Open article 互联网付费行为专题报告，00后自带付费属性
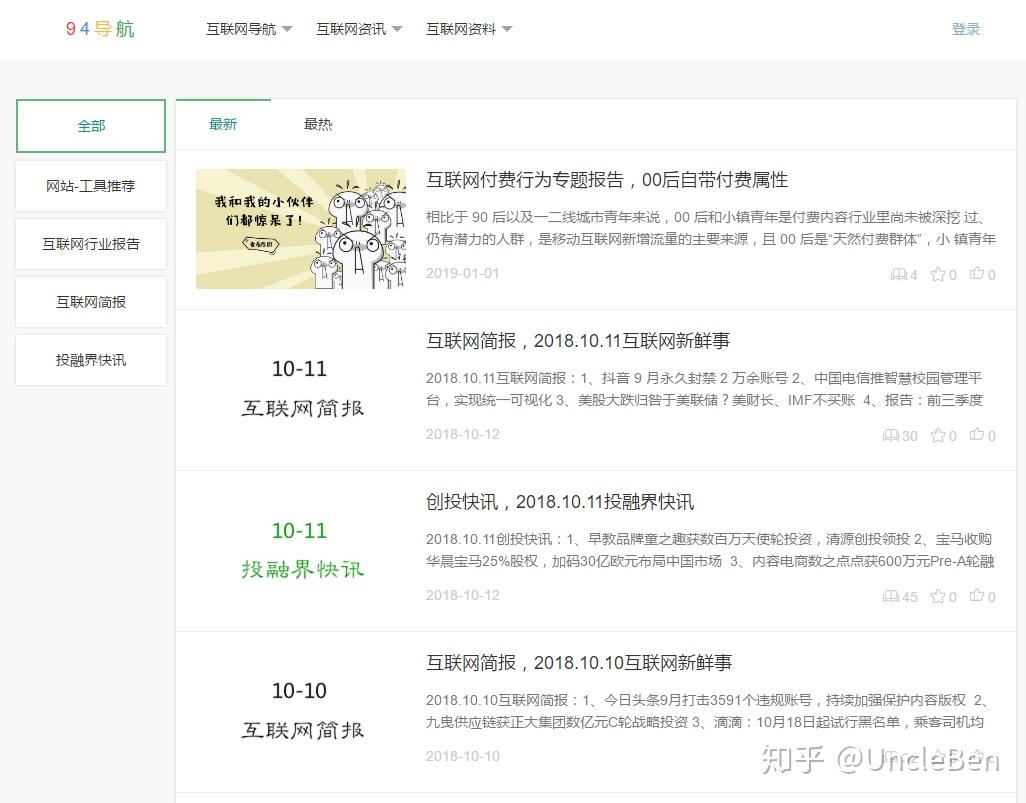The height and width of the screenshot is (803, 1026). pos(607,180)
